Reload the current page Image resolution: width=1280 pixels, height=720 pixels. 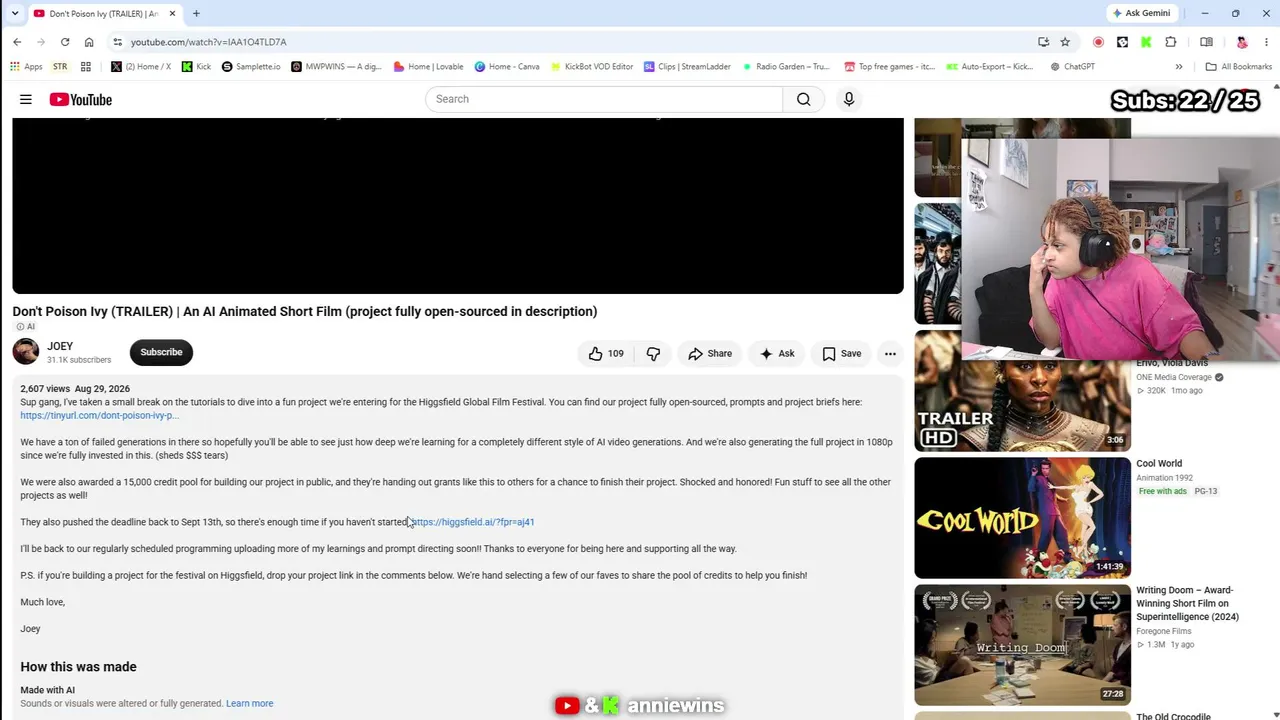coord(65,42)
